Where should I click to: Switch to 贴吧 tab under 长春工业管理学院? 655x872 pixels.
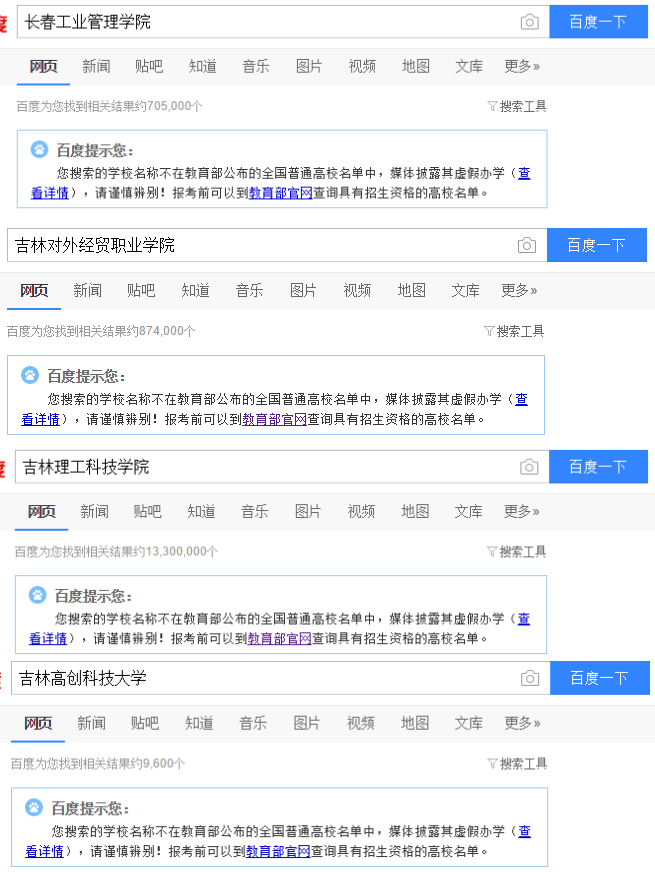tap(149, 67)
